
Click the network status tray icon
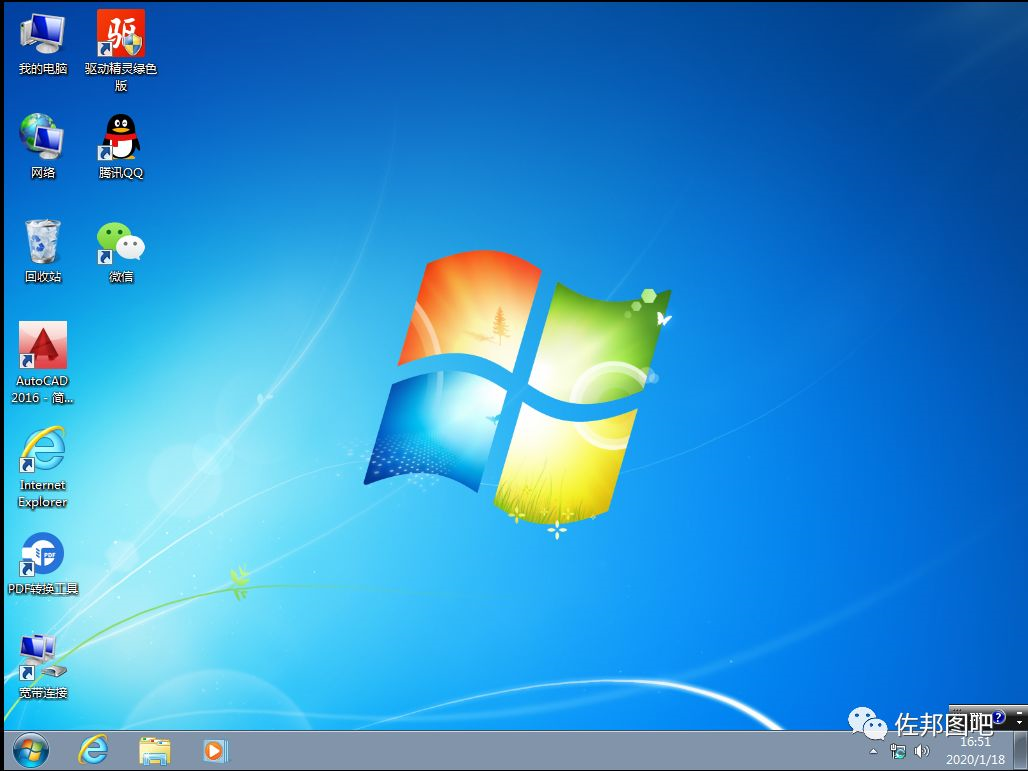897,751
